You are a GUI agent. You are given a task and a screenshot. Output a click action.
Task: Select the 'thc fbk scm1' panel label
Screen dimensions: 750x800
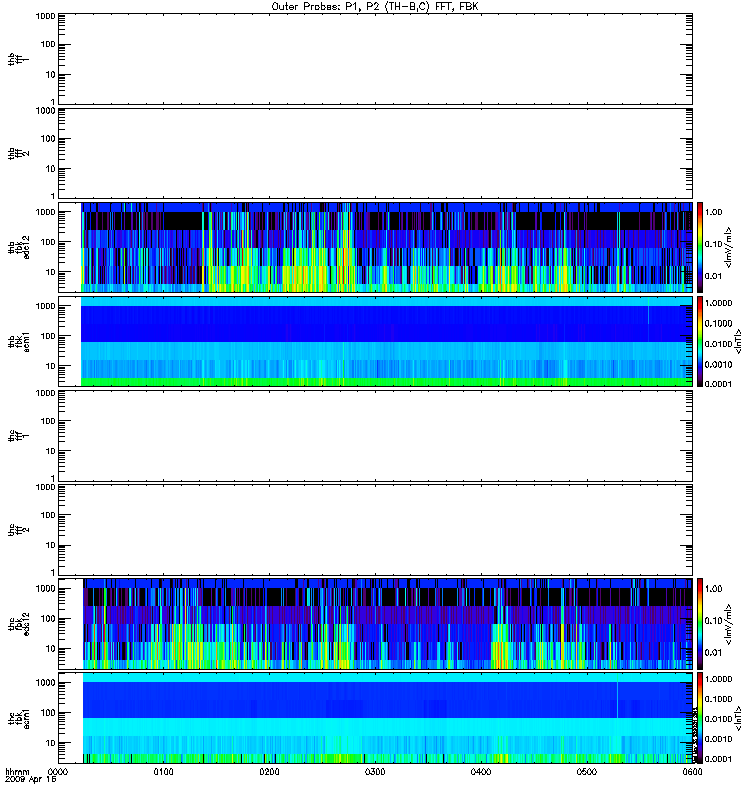point(18,718)
